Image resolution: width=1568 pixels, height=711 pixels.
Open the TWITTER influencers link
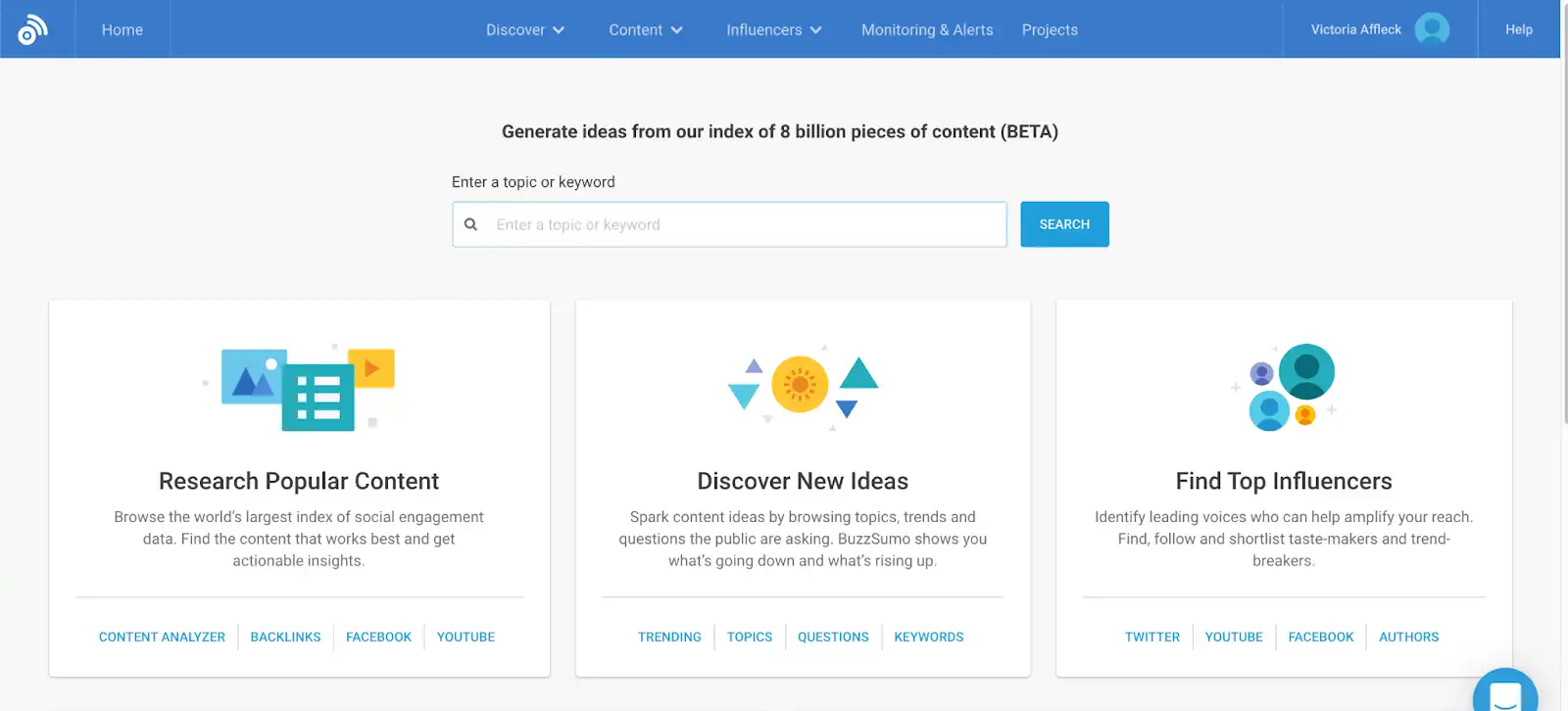(1152, 637)
